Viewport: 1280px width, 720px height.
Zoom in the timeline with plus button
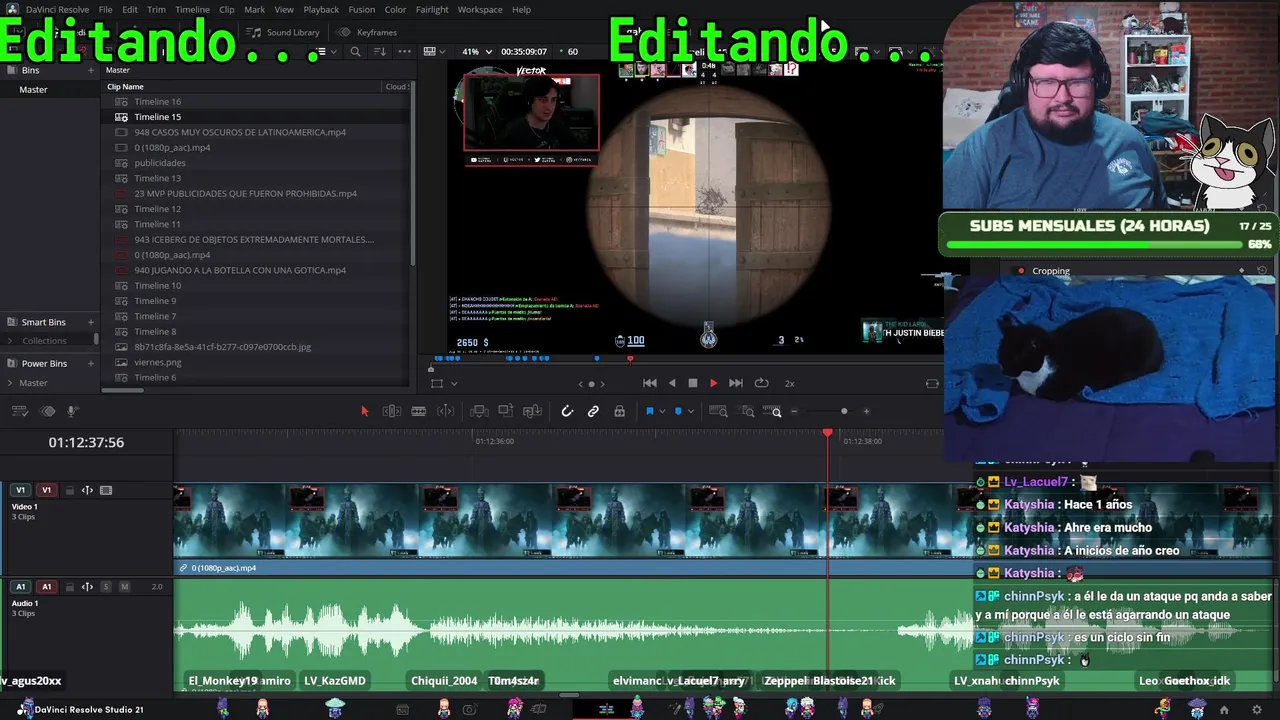866,411
